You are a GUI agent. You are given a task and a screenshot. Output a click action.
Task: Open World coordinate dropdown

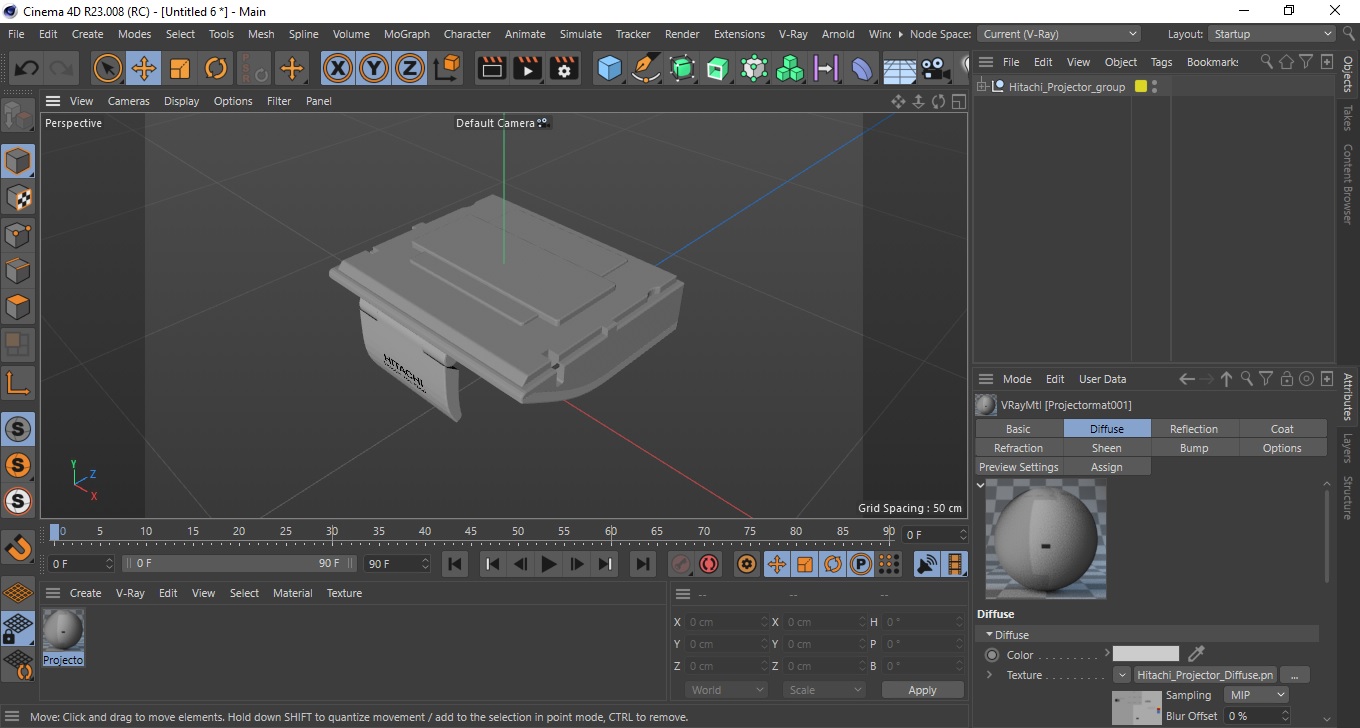tap(726, 690)
